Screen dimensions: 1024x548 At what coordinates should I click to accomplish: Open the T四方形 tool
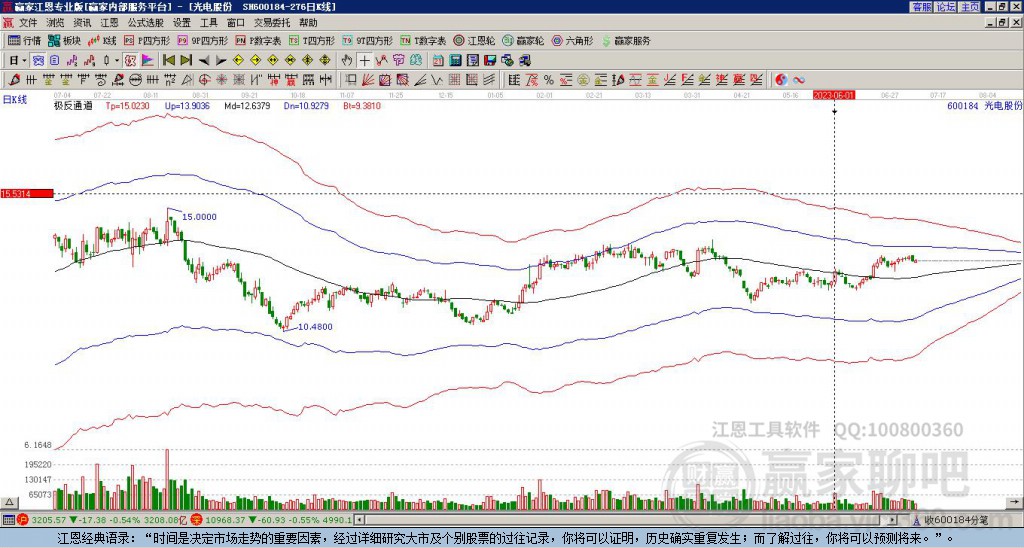pos(312,40)
